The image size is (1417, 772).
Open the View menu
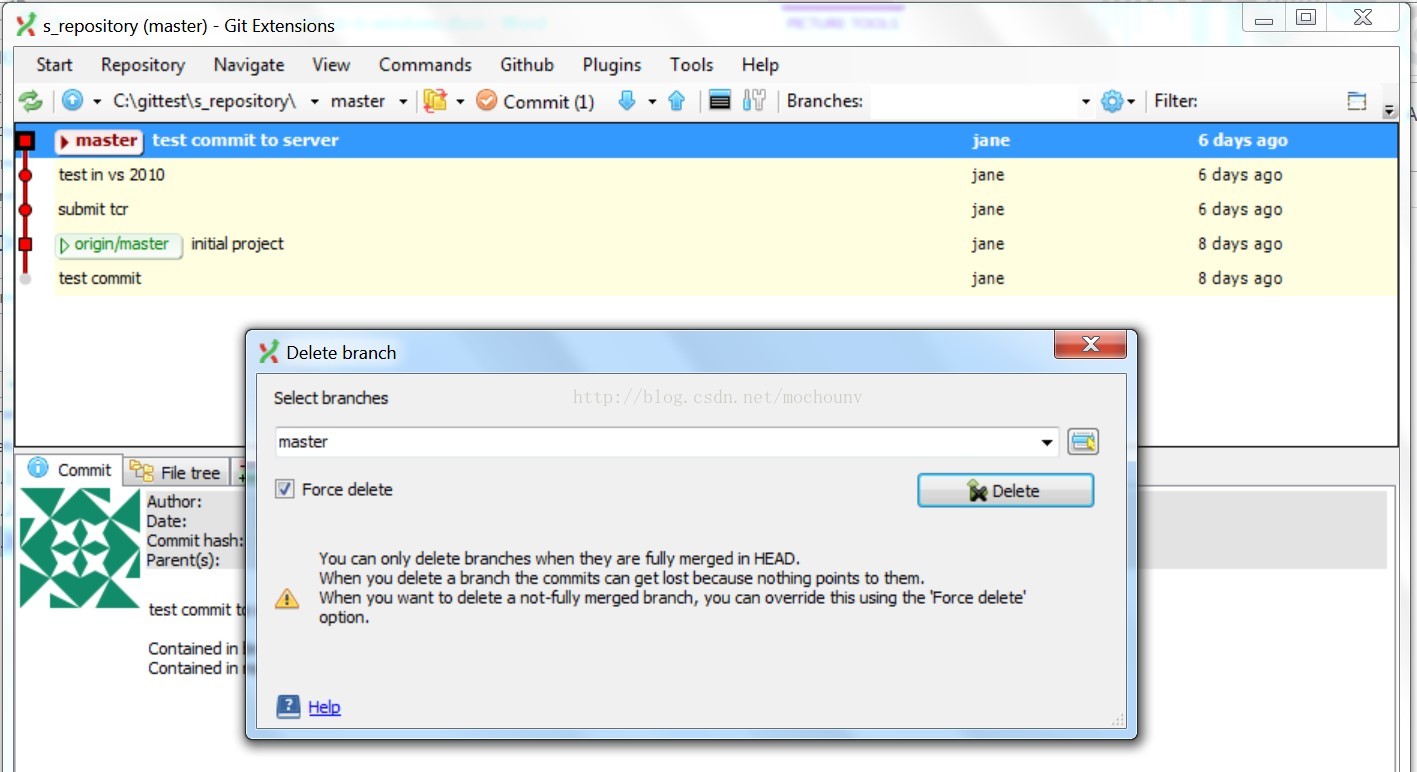[x=331, y=65]
